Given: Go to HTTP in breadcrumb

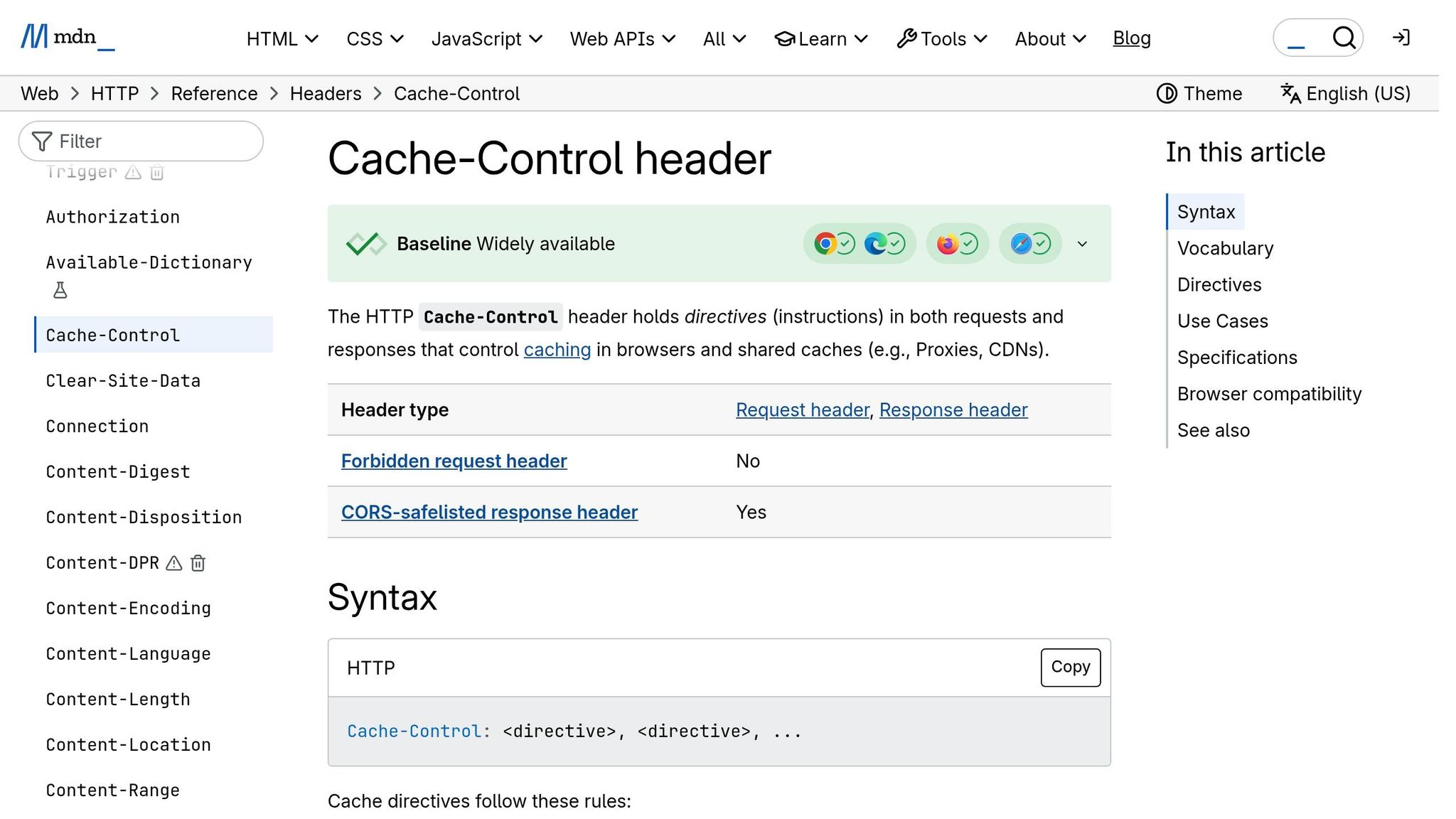Looking at the screenshot, I should 114,93.
